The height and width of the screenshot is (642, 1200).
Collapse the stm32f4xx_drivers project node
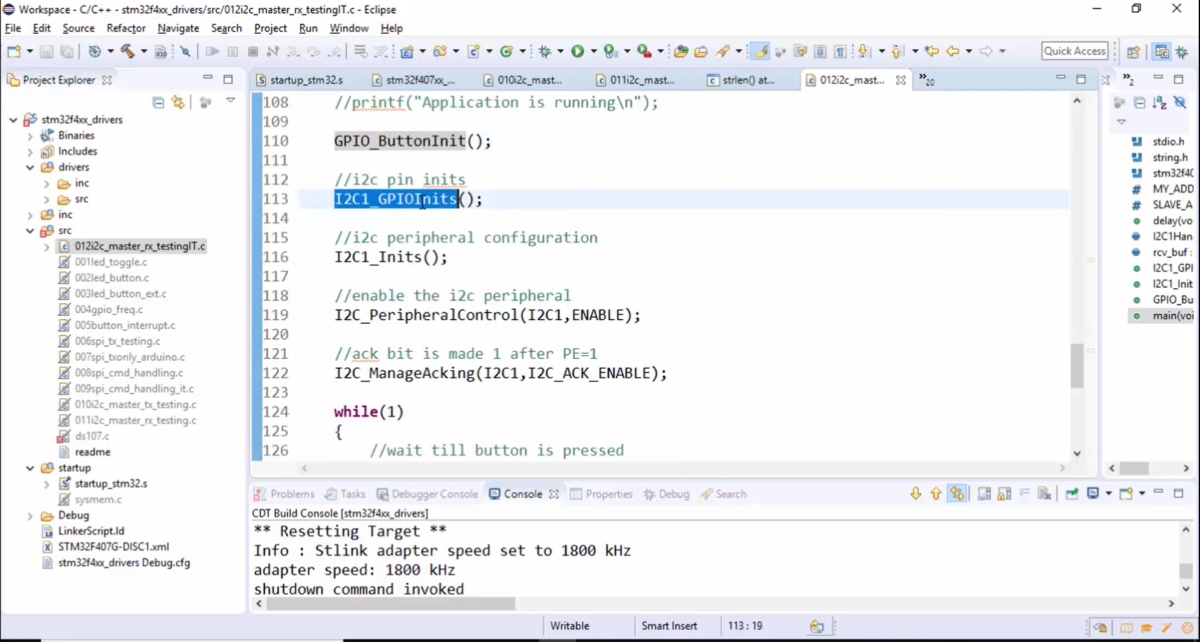[x=13, y=120]
